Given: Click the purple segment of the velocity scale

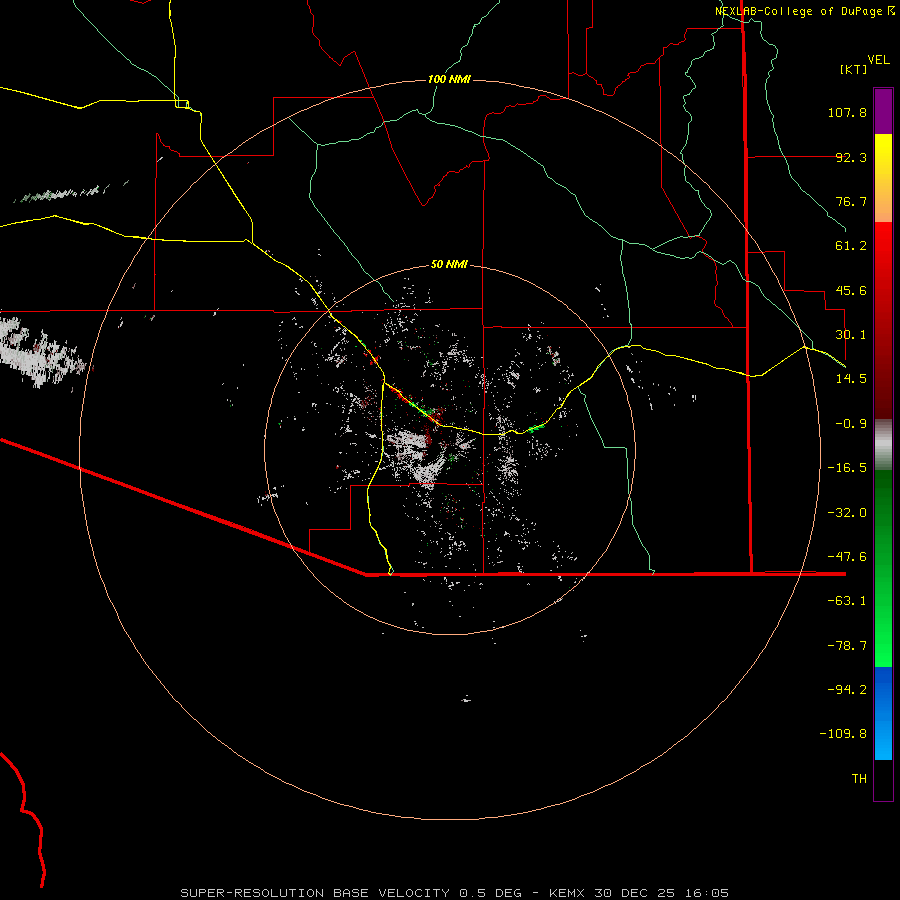Looking at the screenshot, I should point(883,111).
